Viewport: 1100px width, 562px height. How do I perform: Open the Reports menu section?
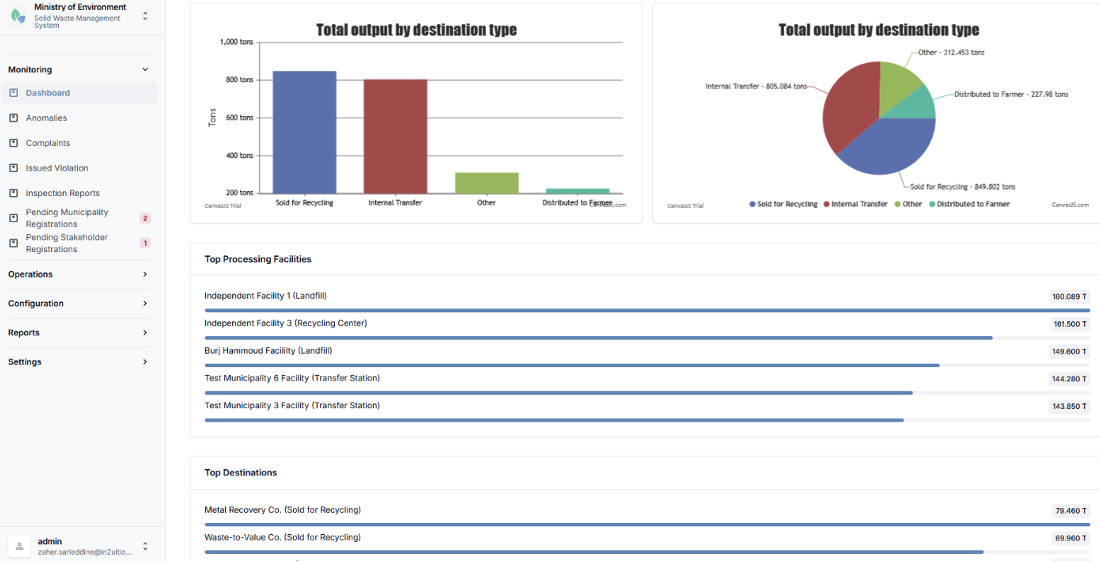[x=79, y=333]
